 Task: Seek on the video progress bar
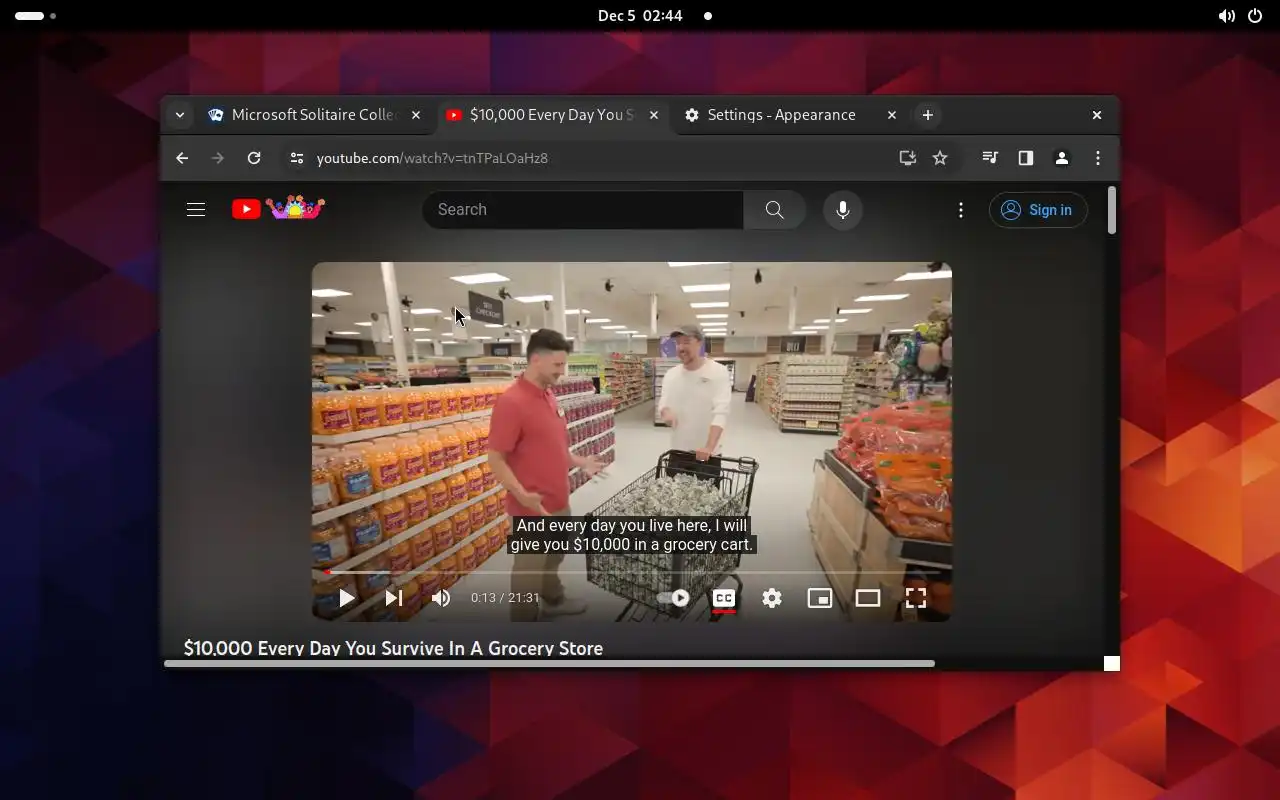pos(632,572)
